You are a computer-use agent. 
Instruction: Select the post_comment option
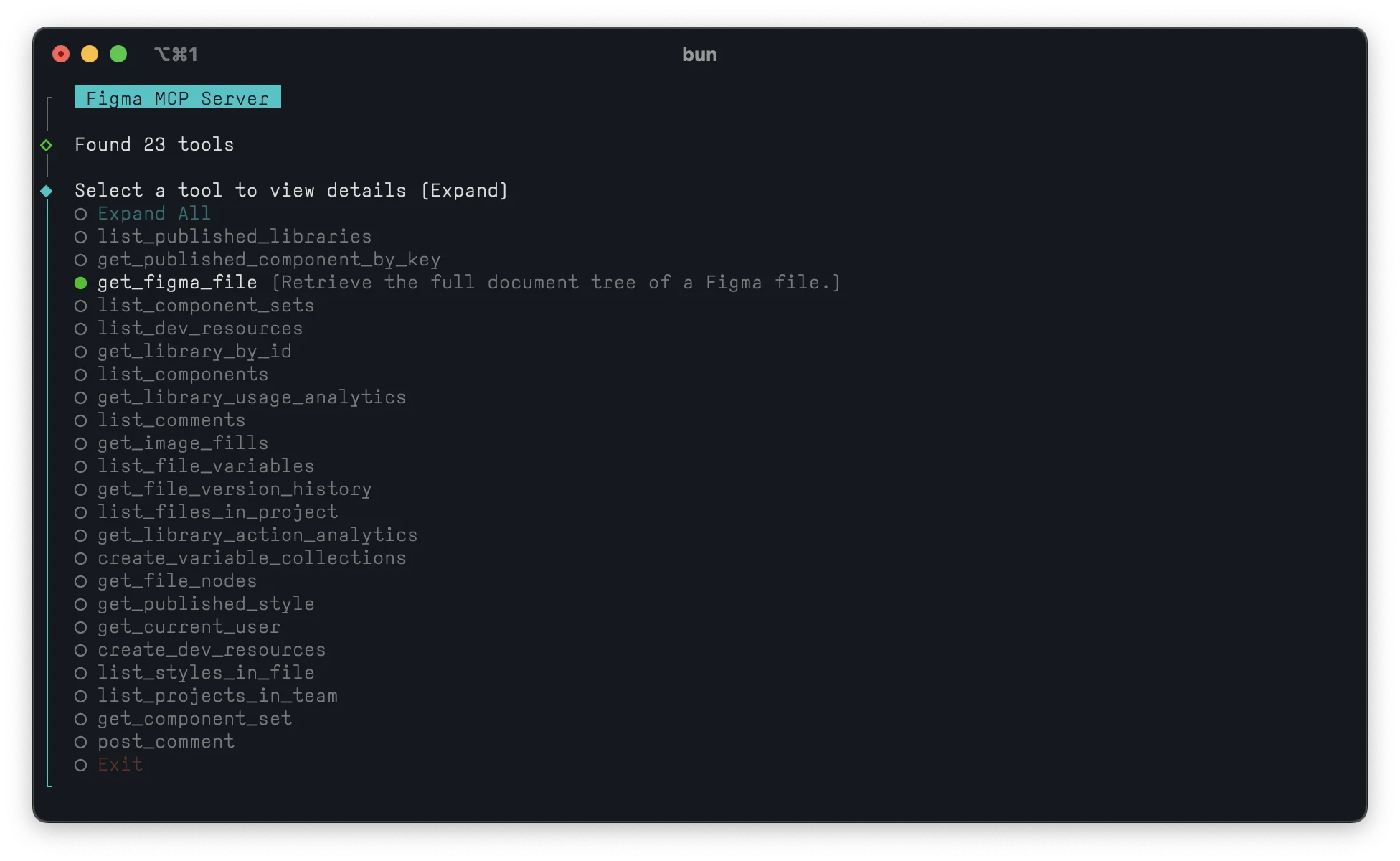pos(166,741)
